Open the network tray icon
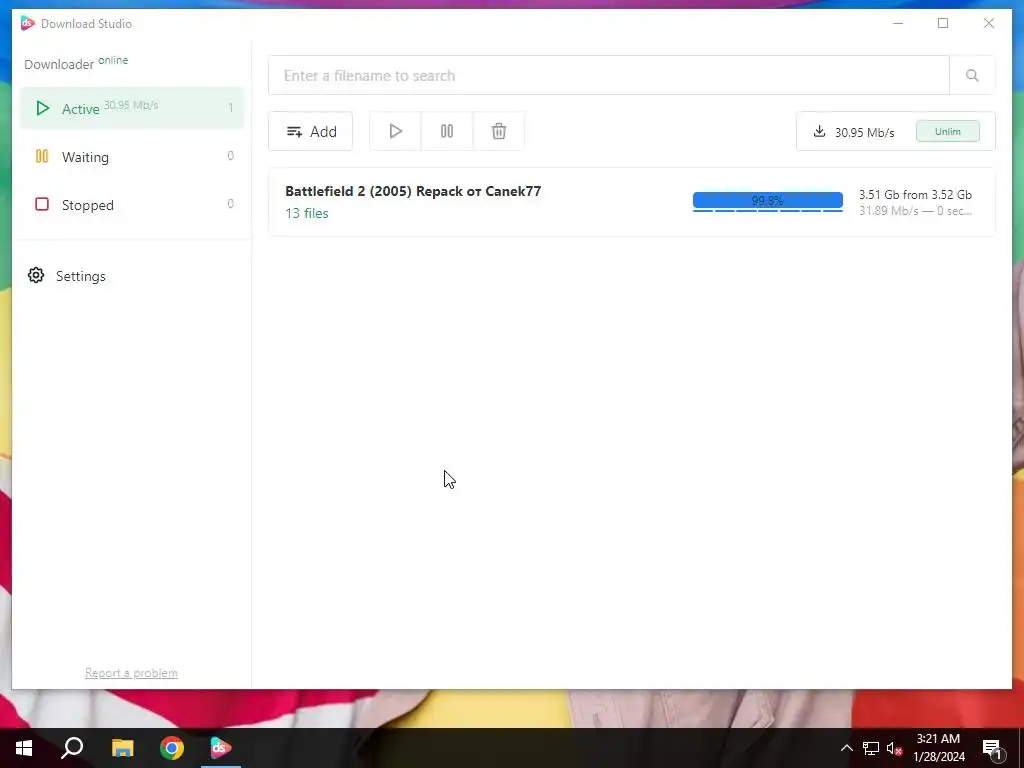Screen dimensions: 1024x768 coord(871,748)
